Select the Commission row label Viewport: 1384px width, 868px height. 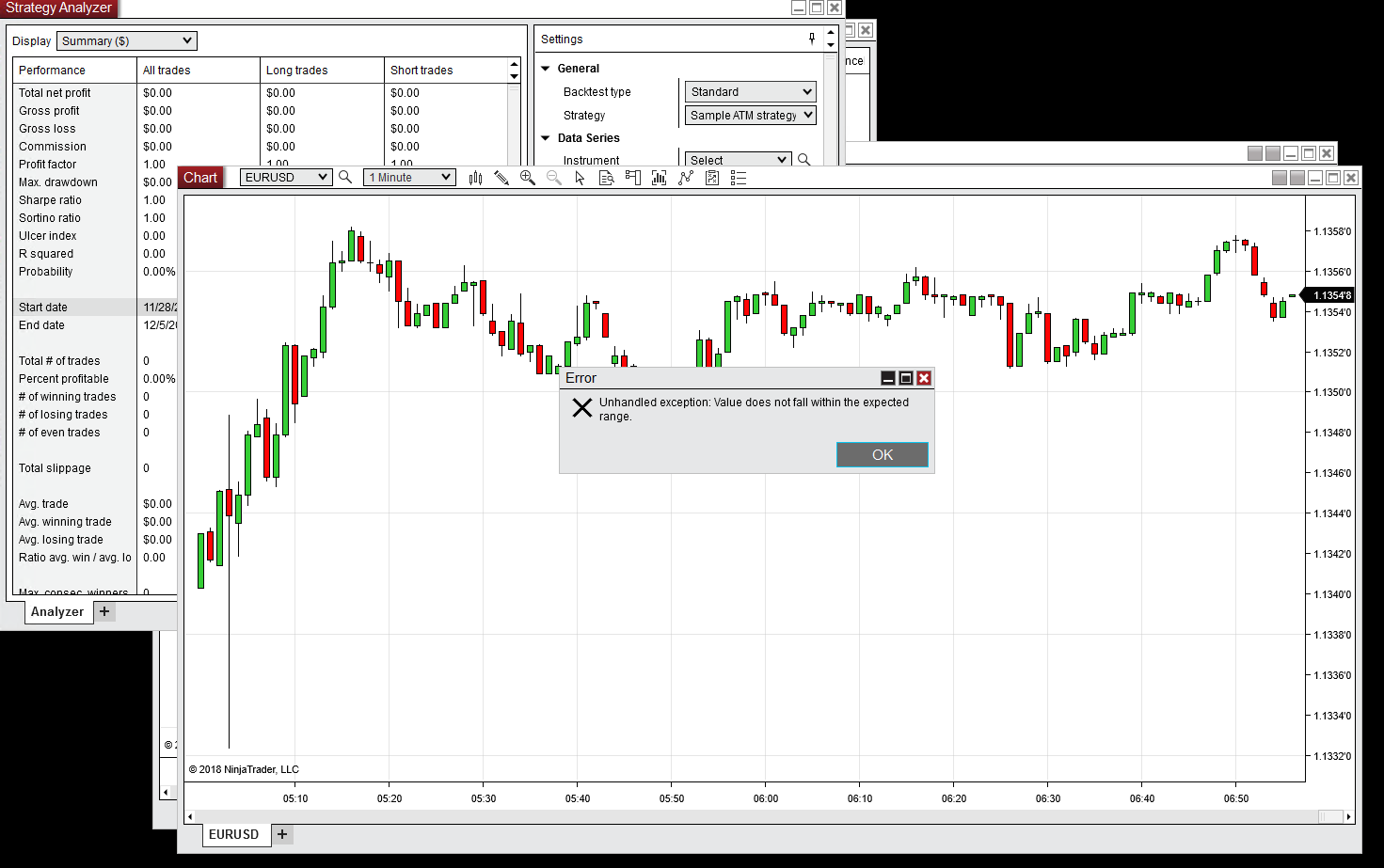tap(53, 147)
